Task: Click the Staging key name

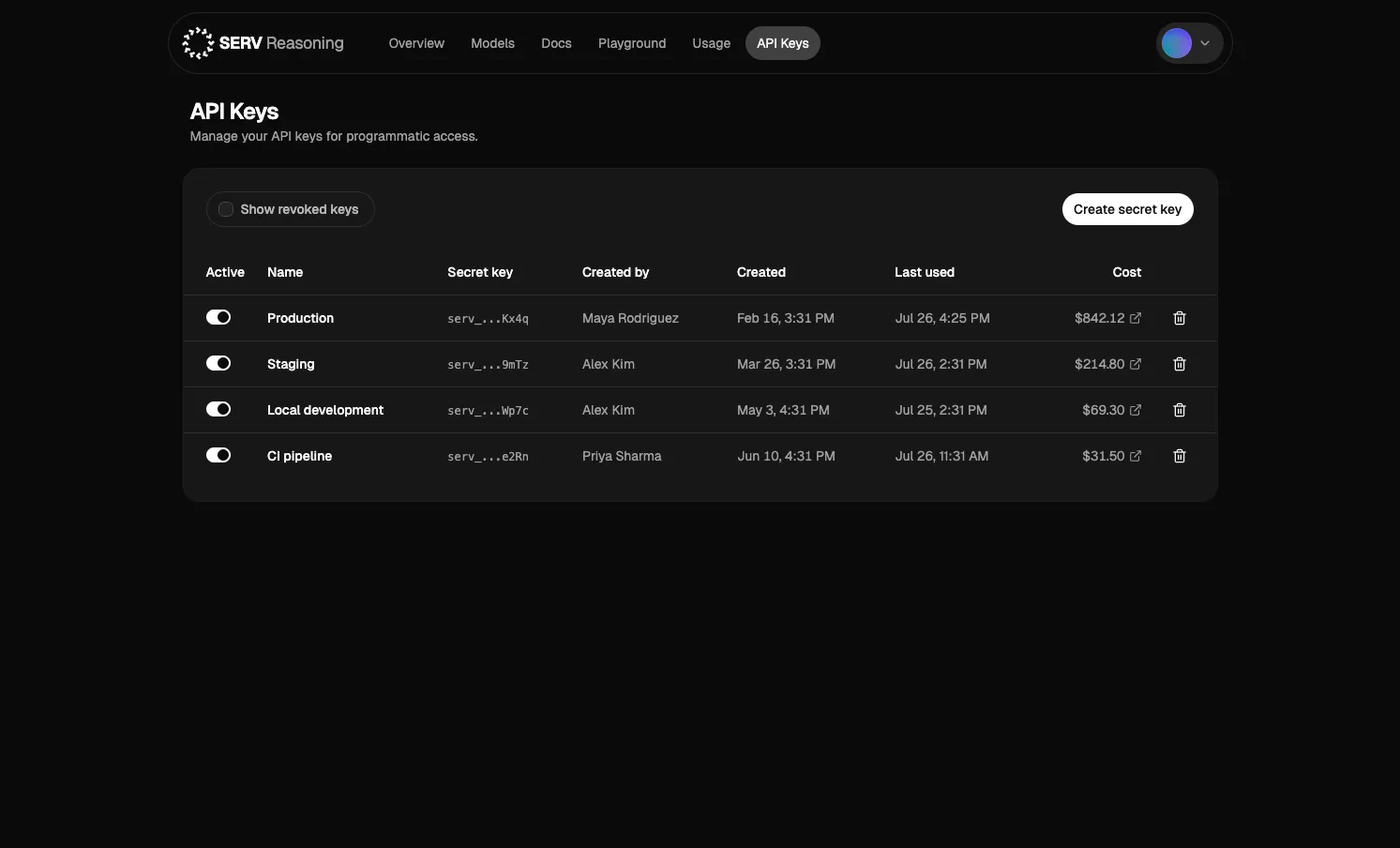Action: (291, 364)
